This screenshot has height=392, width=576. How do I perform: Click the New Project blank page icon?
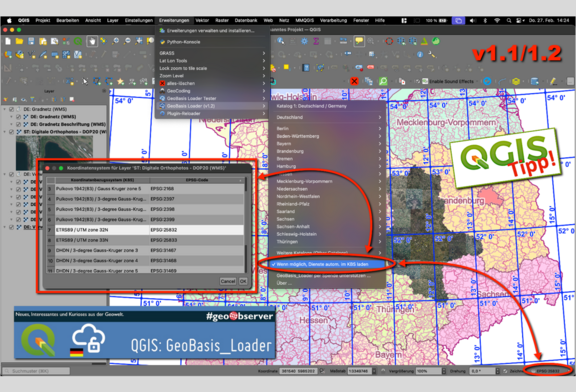tap(8, 42)
